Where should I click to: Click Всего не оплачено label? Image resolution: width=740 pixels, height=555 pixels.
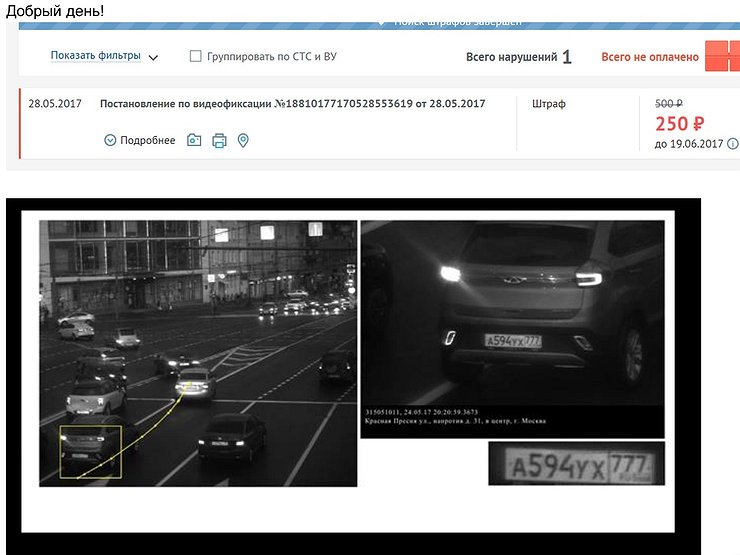650,57
